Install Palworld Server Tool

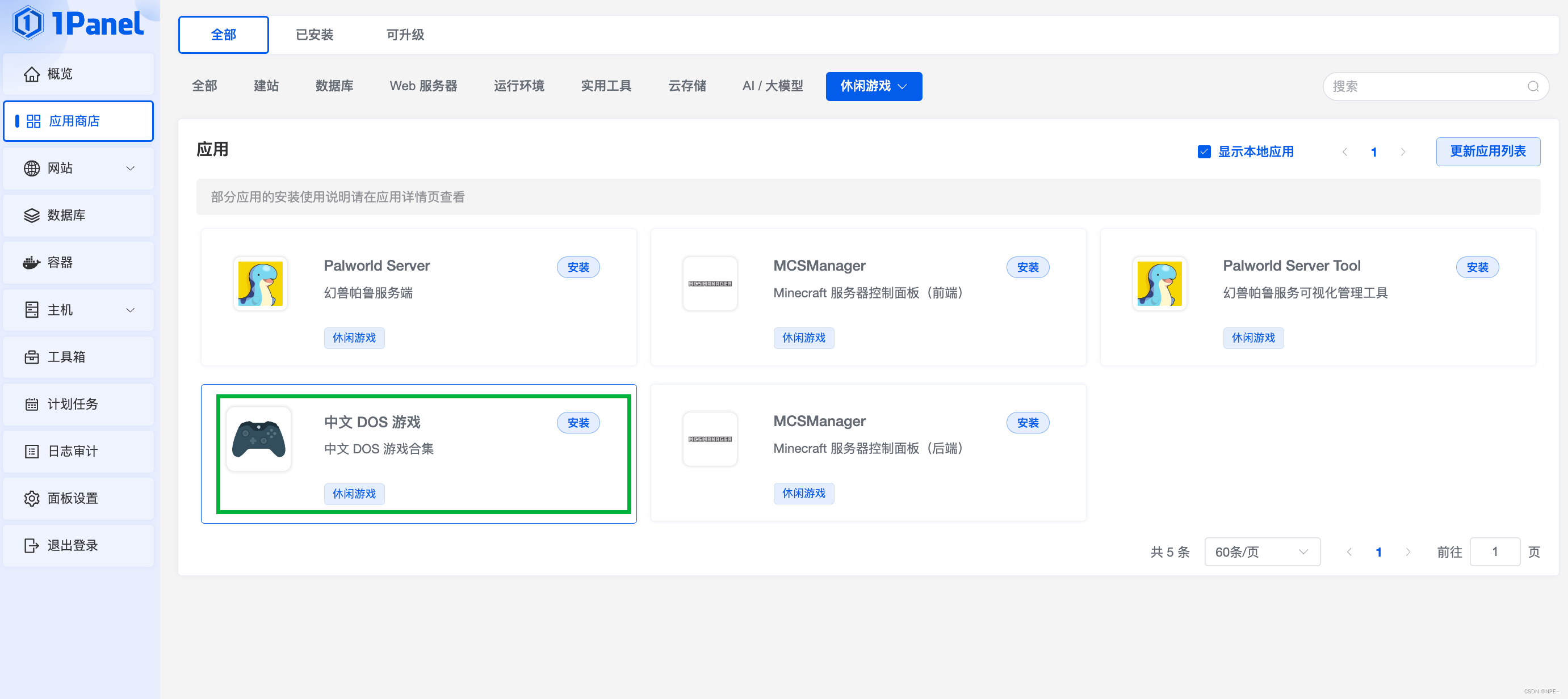click(1477, 267)
